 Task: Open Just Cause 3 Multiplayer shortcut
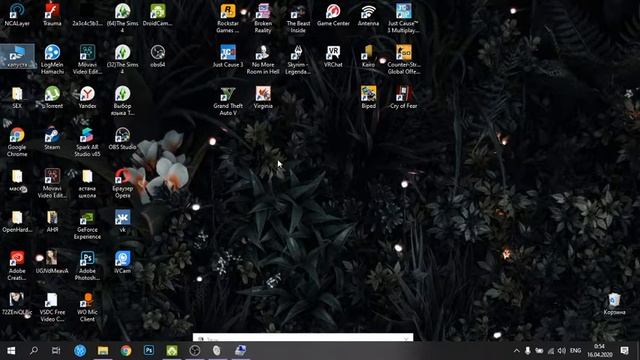tap(403, 18)
